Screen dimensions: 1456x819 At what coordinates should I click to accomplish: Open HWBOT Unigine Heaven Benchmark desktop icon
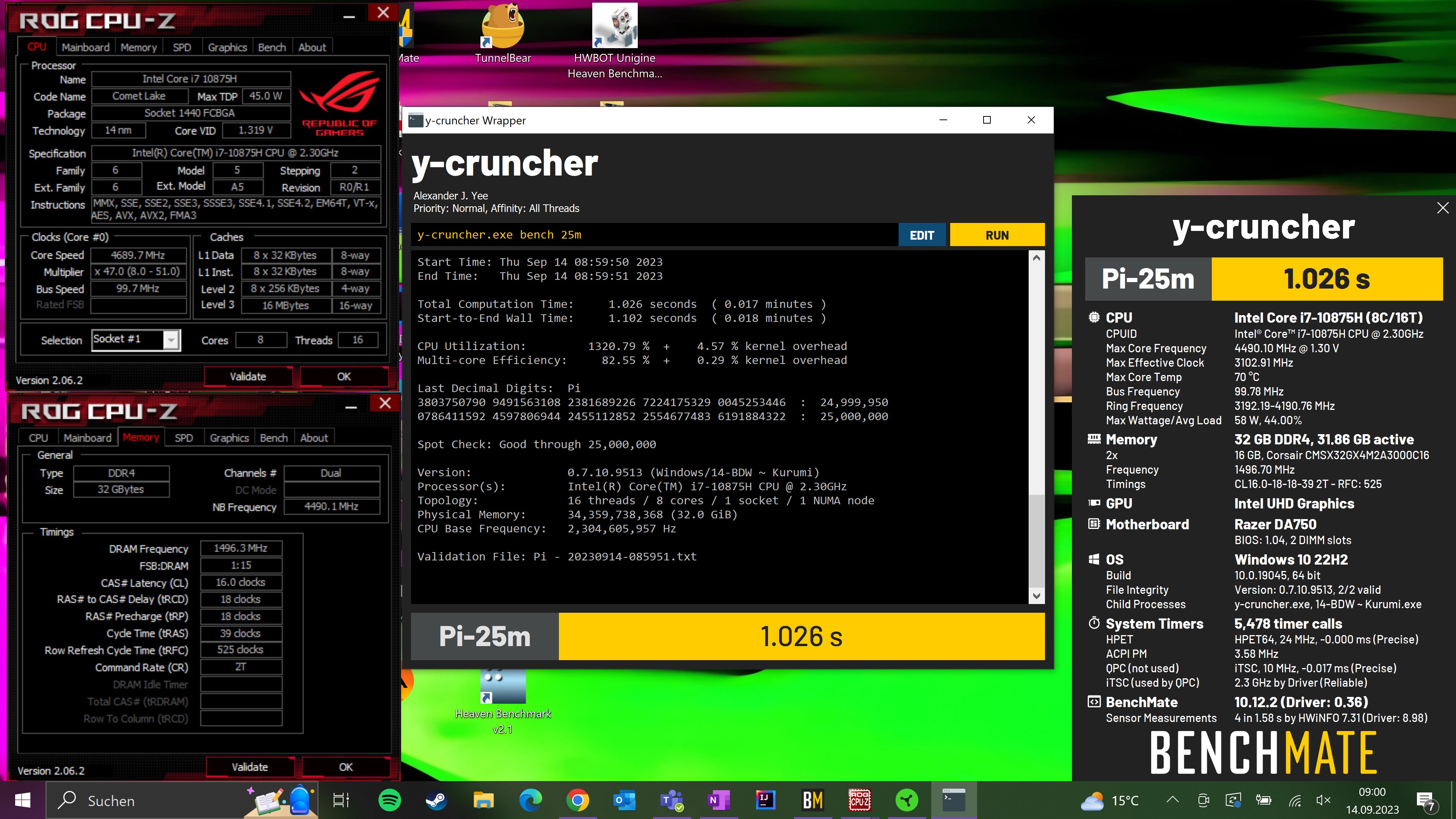614,41
